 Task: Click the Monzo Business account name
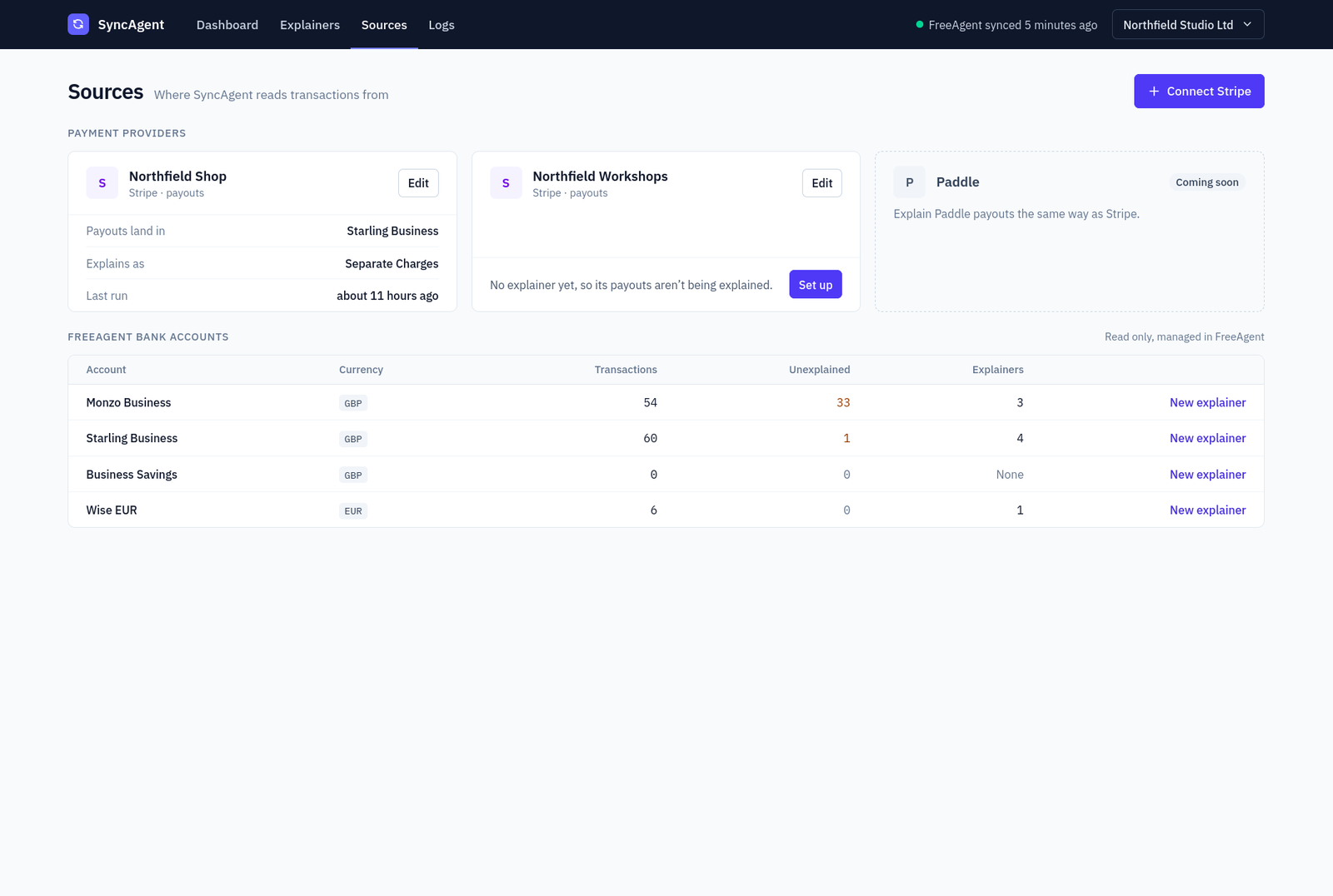128,402
